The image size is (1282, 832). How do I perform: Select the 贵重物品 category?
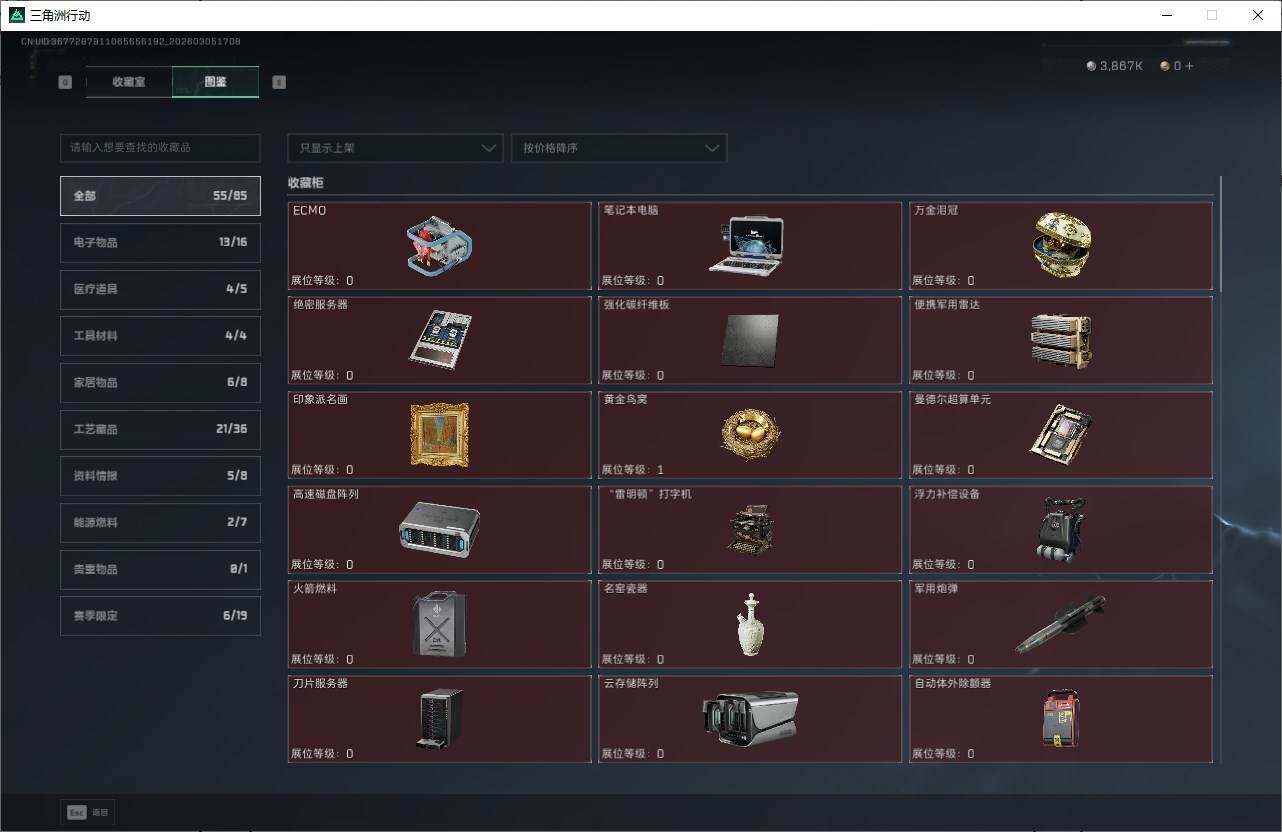coord(160,570)
